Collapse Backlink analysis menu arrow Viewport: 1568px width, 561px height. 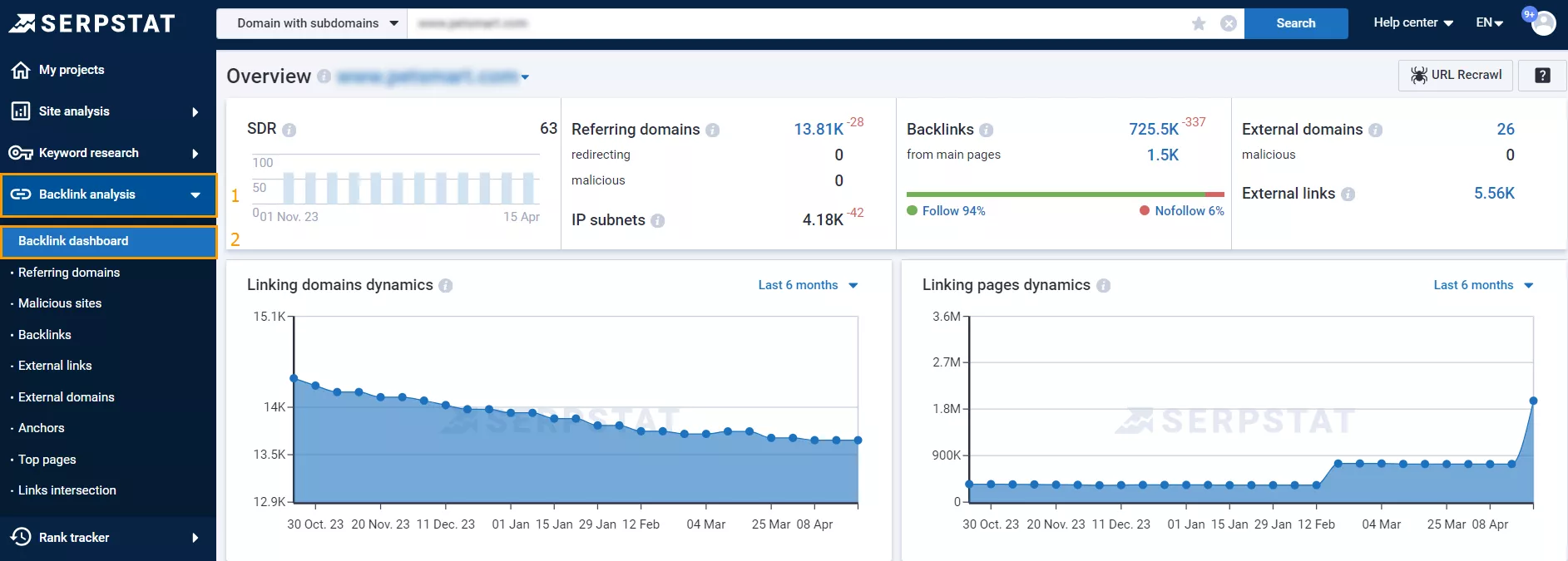coord(195,194)
